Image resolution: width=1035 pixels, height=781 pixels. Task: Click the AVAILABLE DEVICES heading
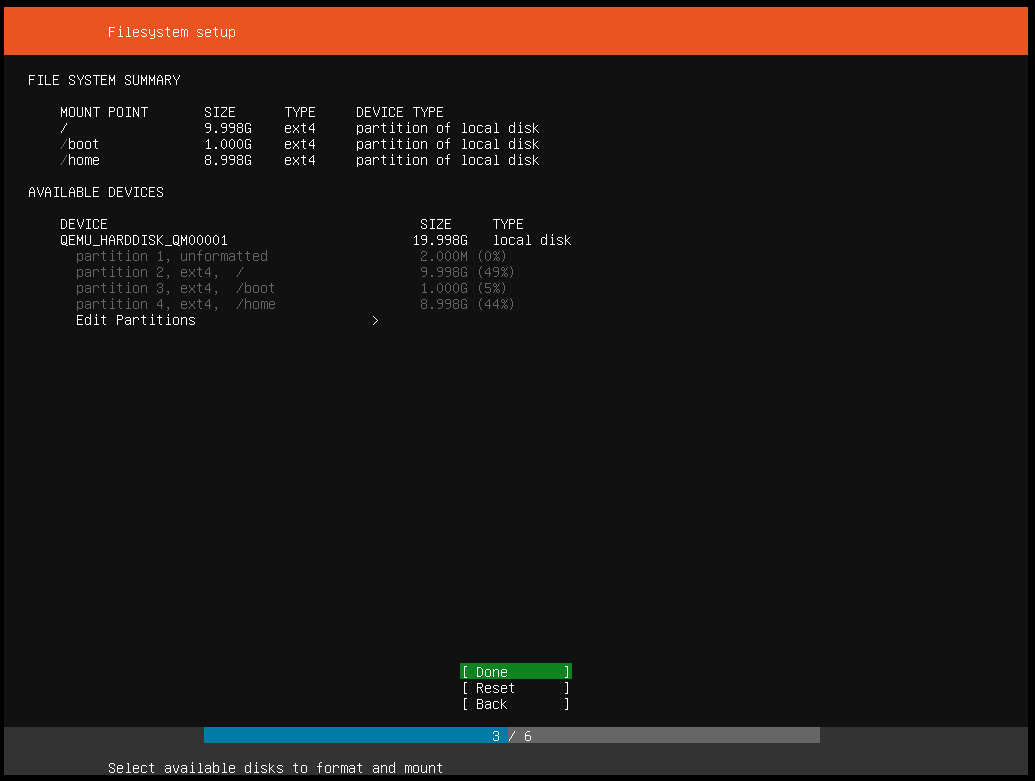point(96,192)
